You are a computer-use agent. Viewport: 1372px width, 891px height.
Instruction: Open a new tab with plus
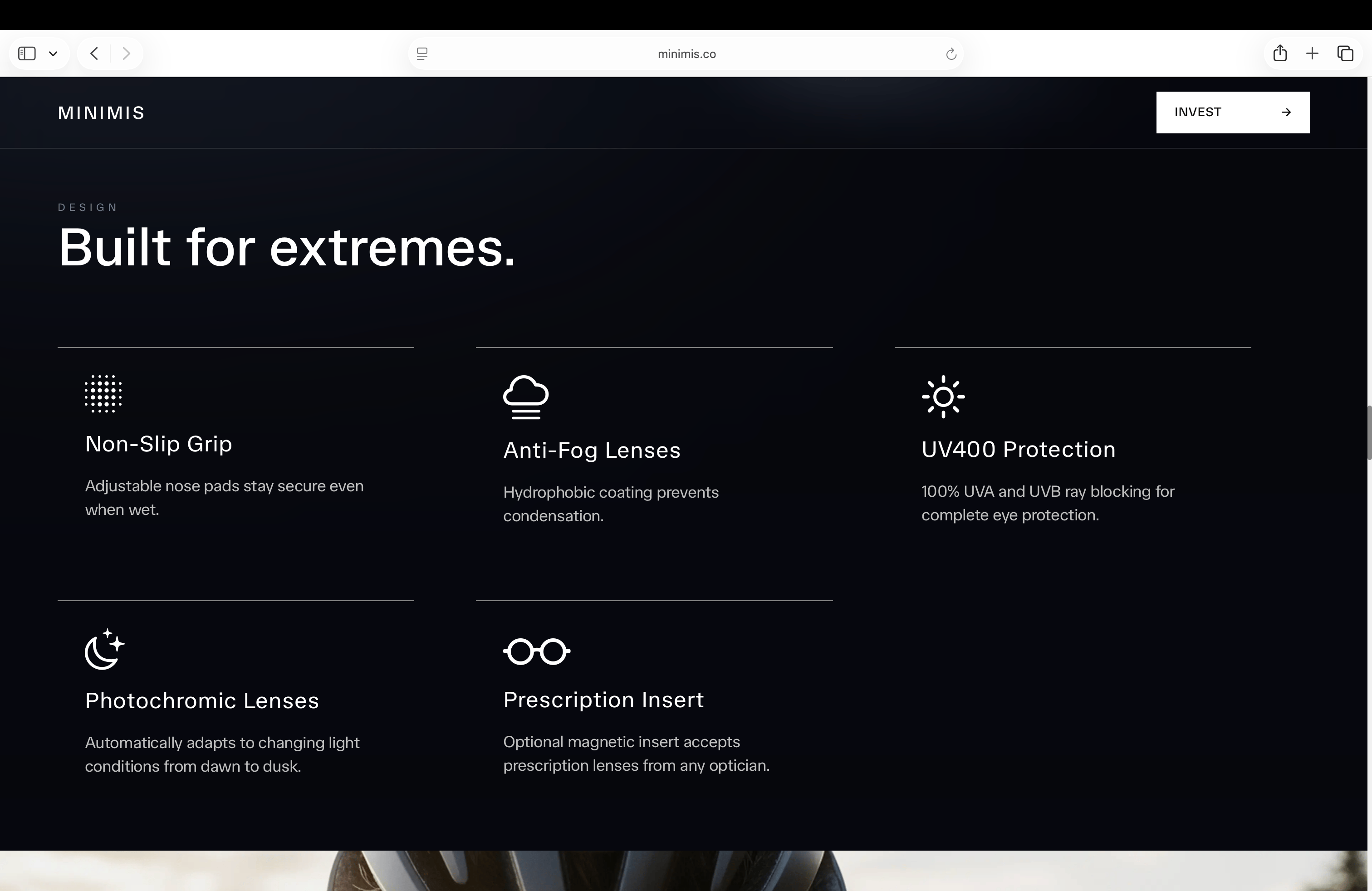(1312, 54)
